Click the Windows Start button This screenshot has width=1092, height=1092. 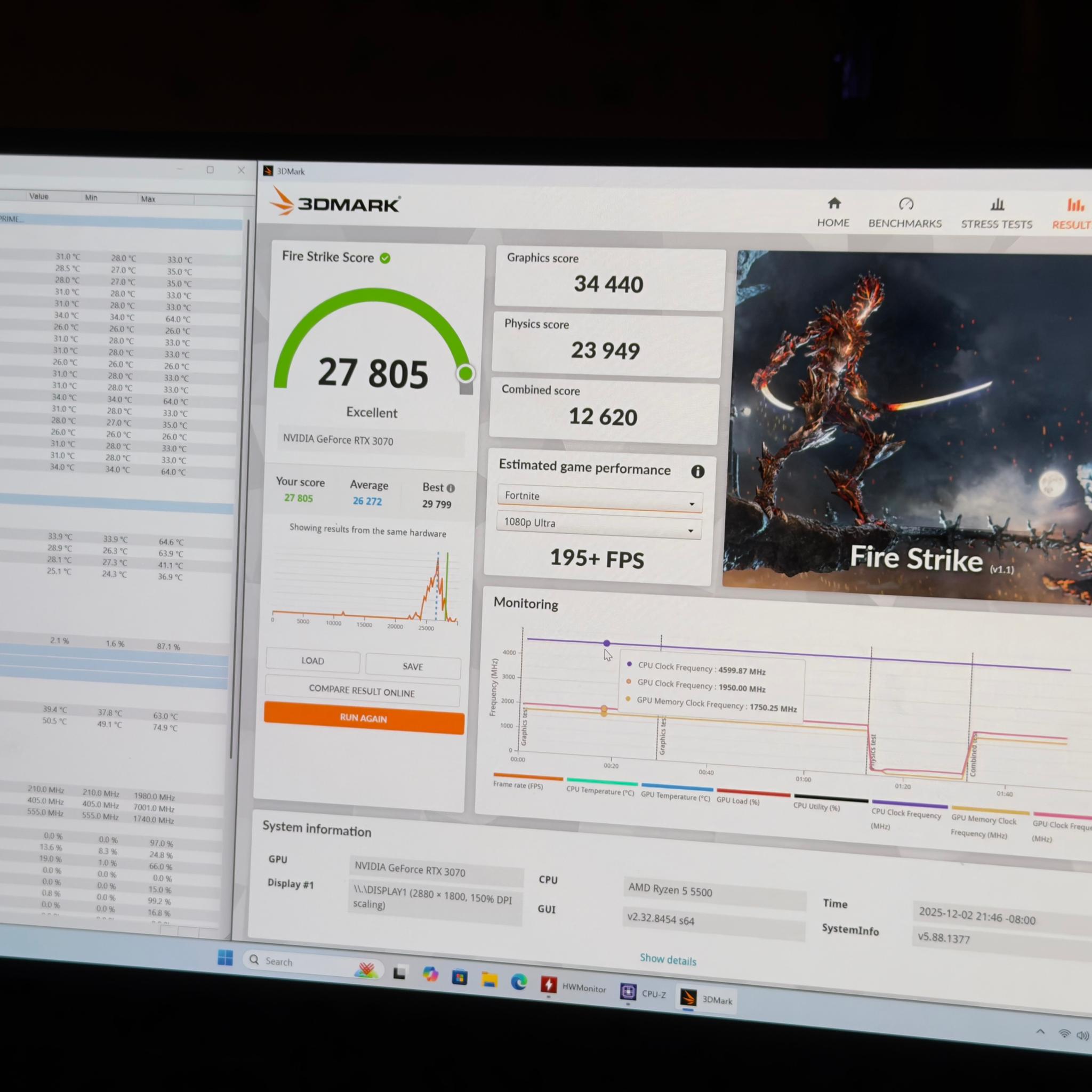225,958
